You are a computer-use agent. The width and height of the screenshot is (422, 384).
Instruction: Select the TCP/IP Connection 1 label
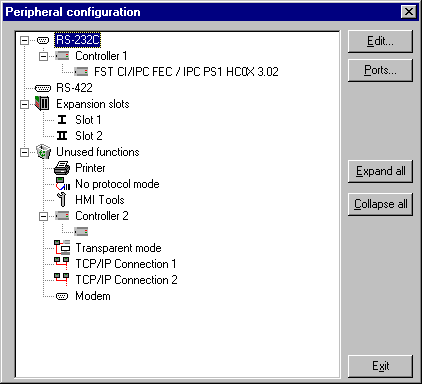click(126, 264)
